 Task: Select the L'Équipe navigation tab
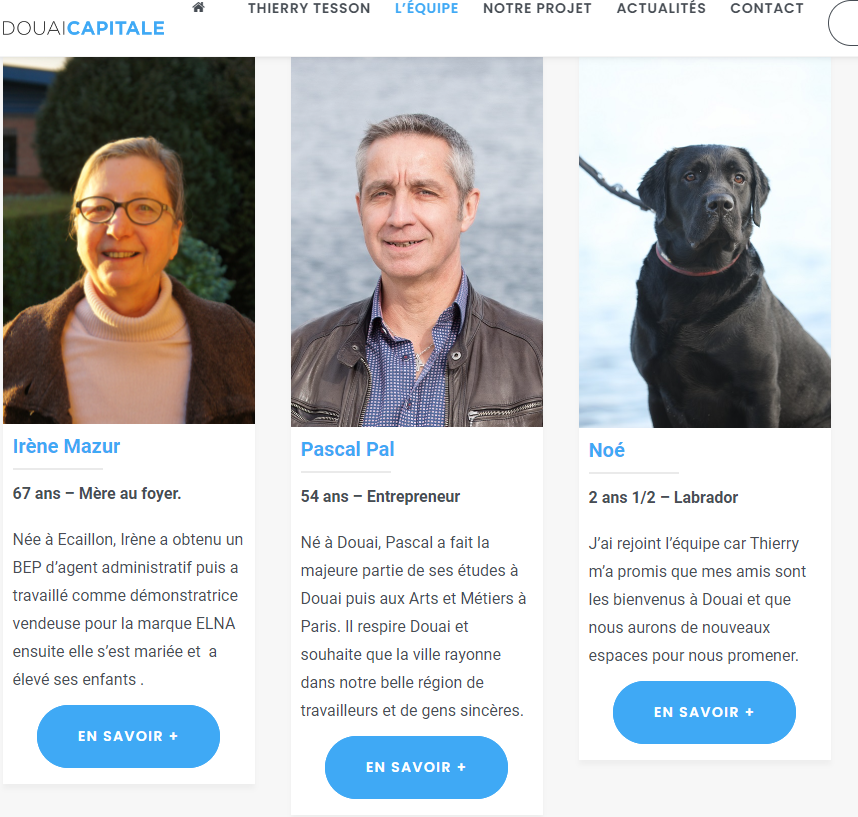pyautogui.click(x=427, y=8)
